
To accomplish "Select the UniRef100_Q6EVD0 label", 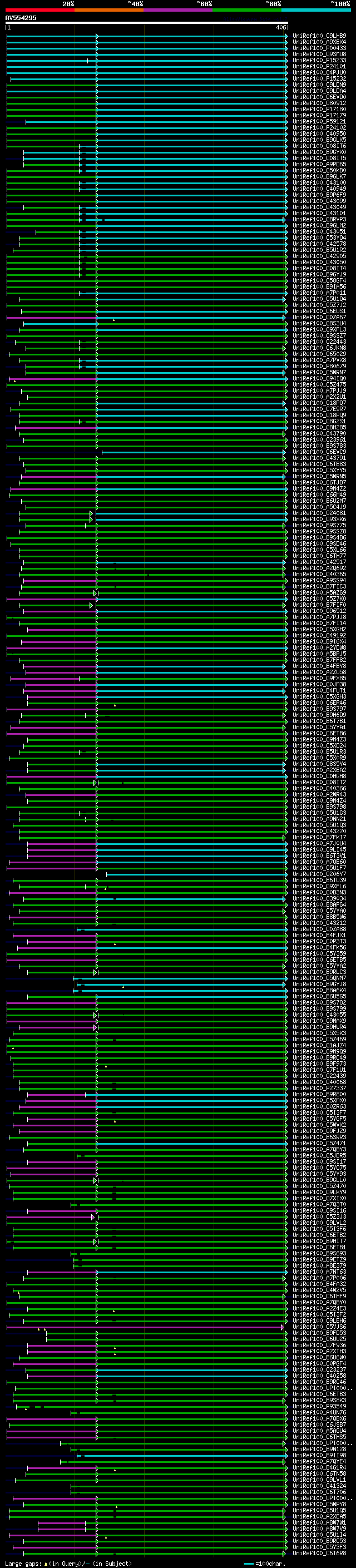I will pyautogui.click(x=319, y=97).
